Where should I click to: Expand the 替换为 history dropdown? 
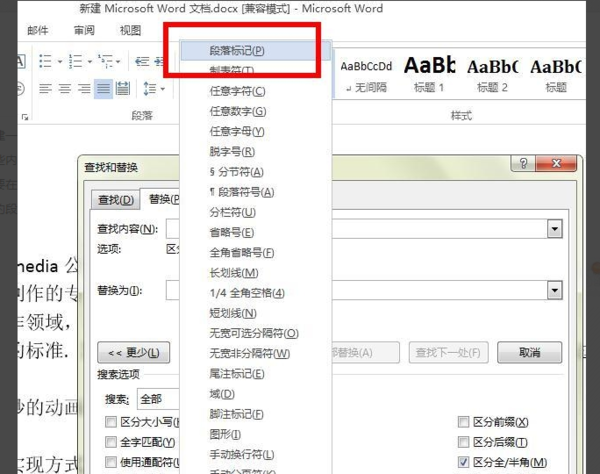(x=554, y=290)
